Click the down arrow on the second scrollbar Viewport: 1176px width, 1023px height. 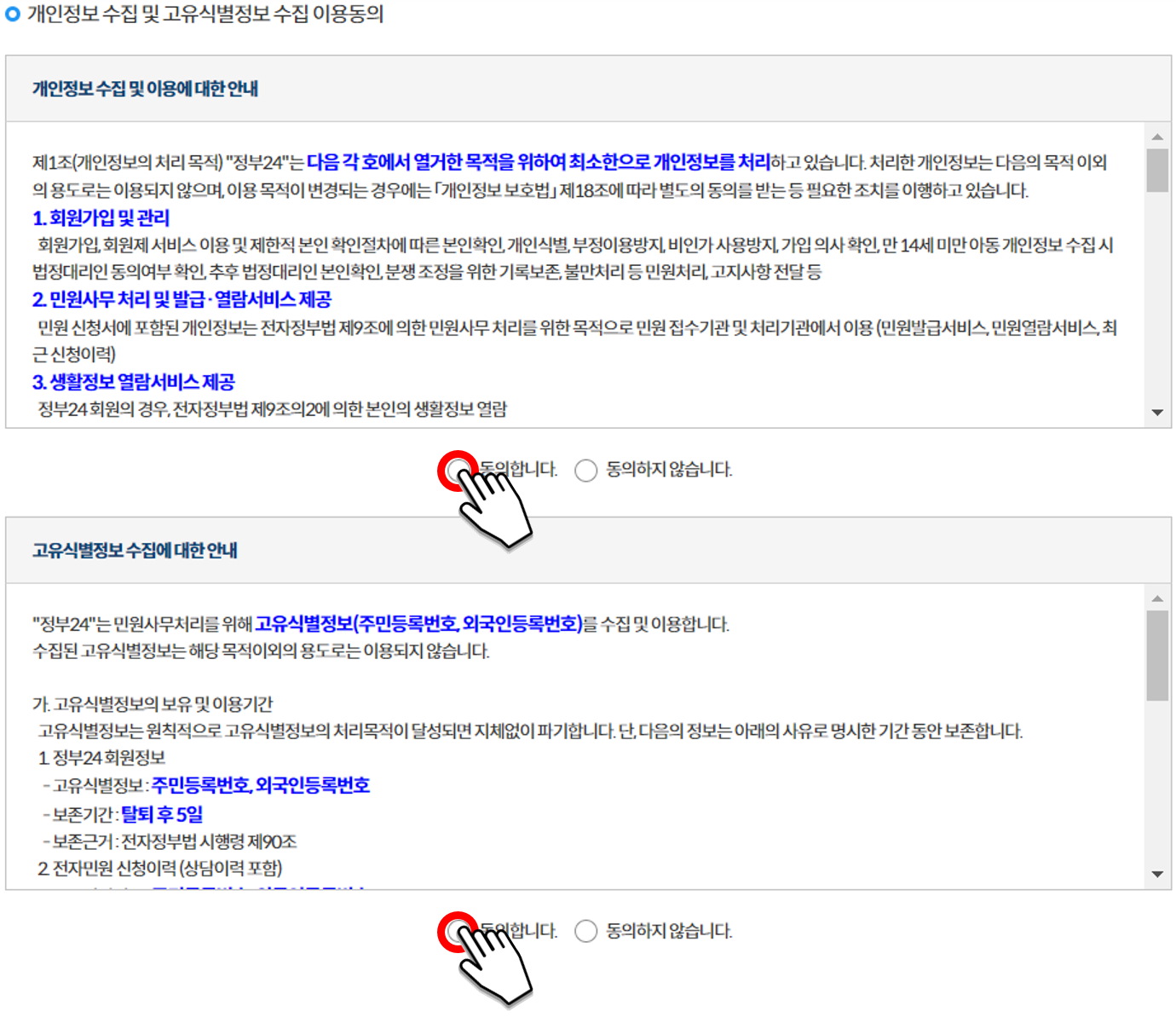tap(1157, 876)
